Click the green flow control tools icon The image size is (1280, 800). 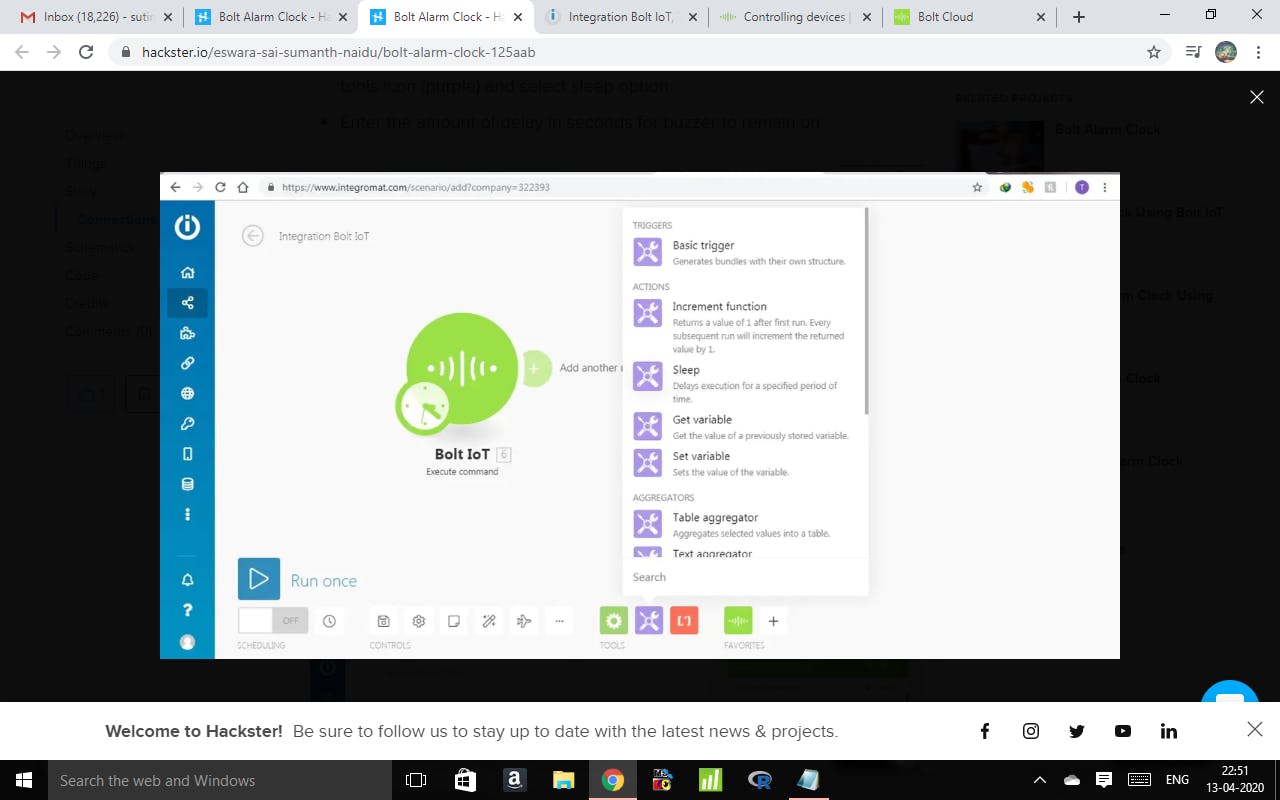pyautogui.click(x=614, y=621)
